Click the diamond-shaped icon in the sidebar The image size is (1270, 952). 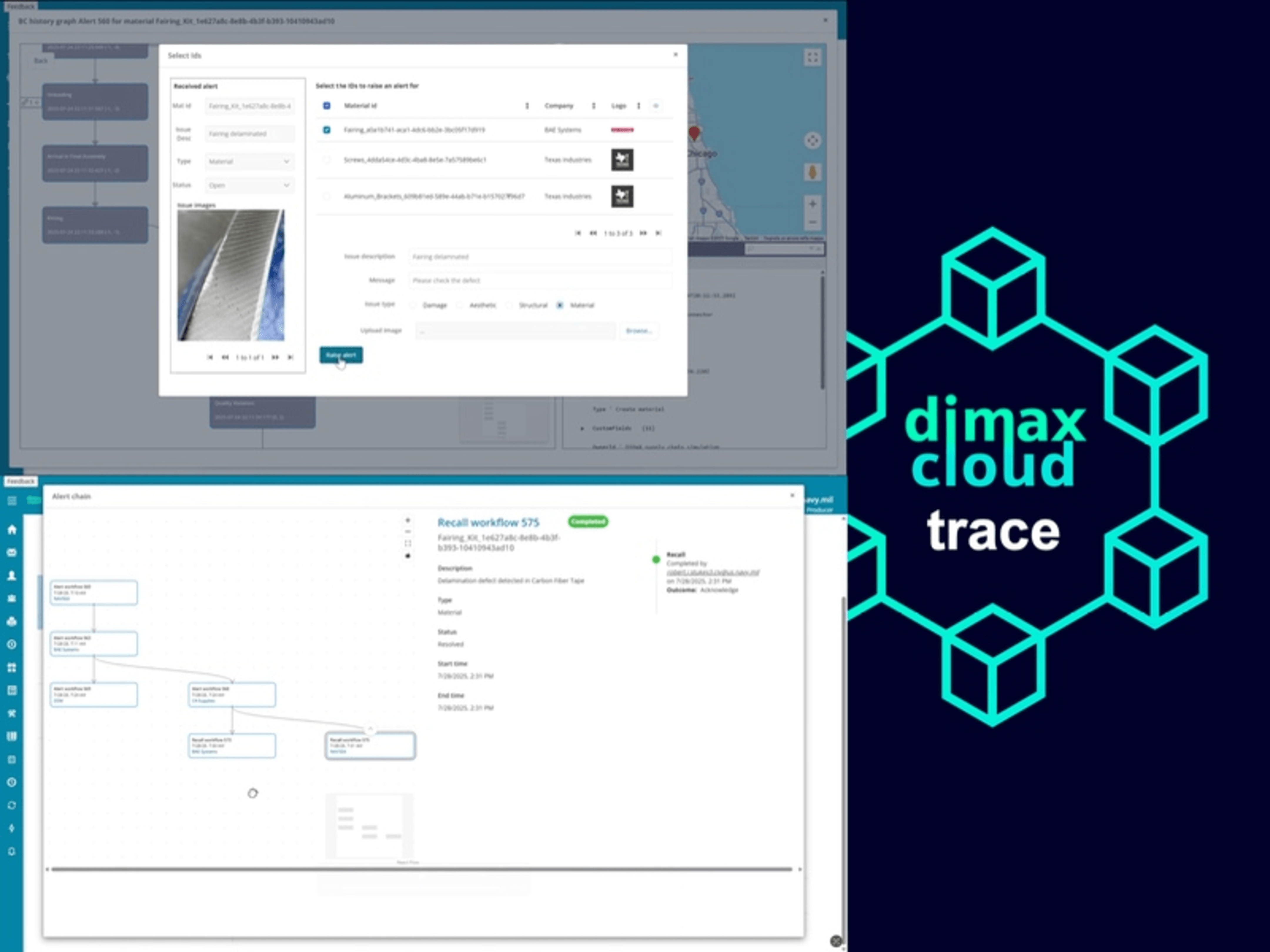coord(11,829)
